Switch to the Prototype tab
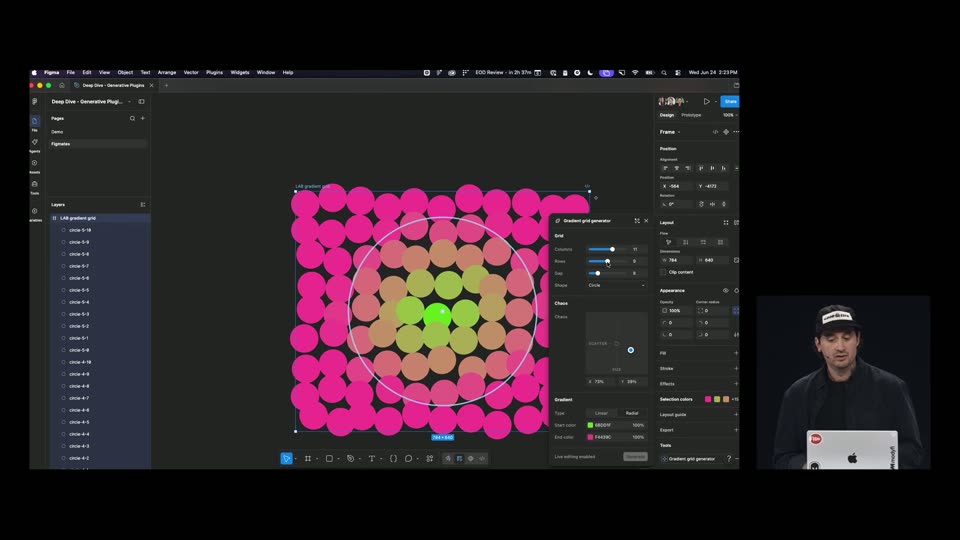 point(691,115)
